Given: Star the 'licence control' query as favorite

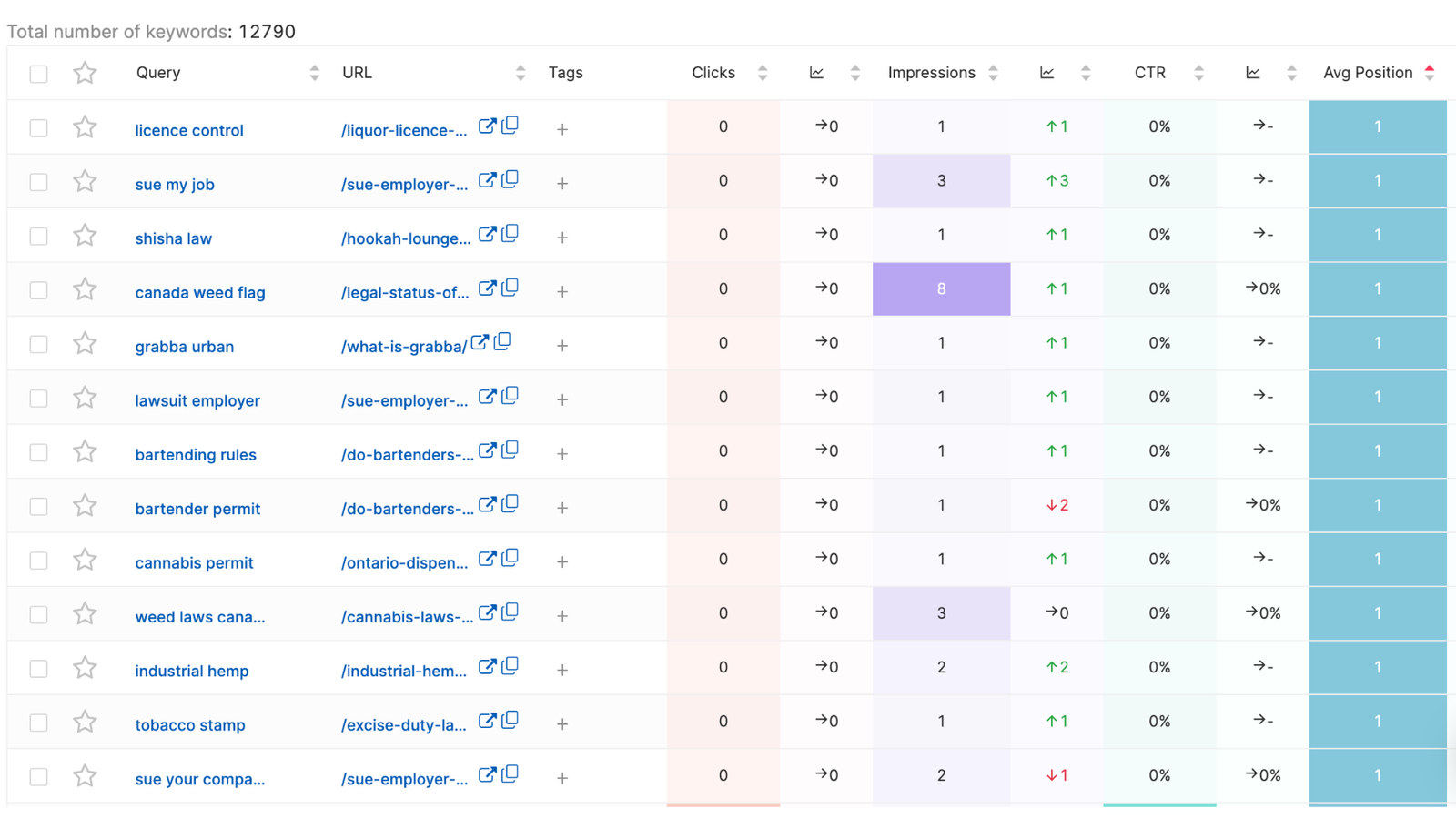Looking at the screenshot, I should pyautogui.click(x=85, y=127).
